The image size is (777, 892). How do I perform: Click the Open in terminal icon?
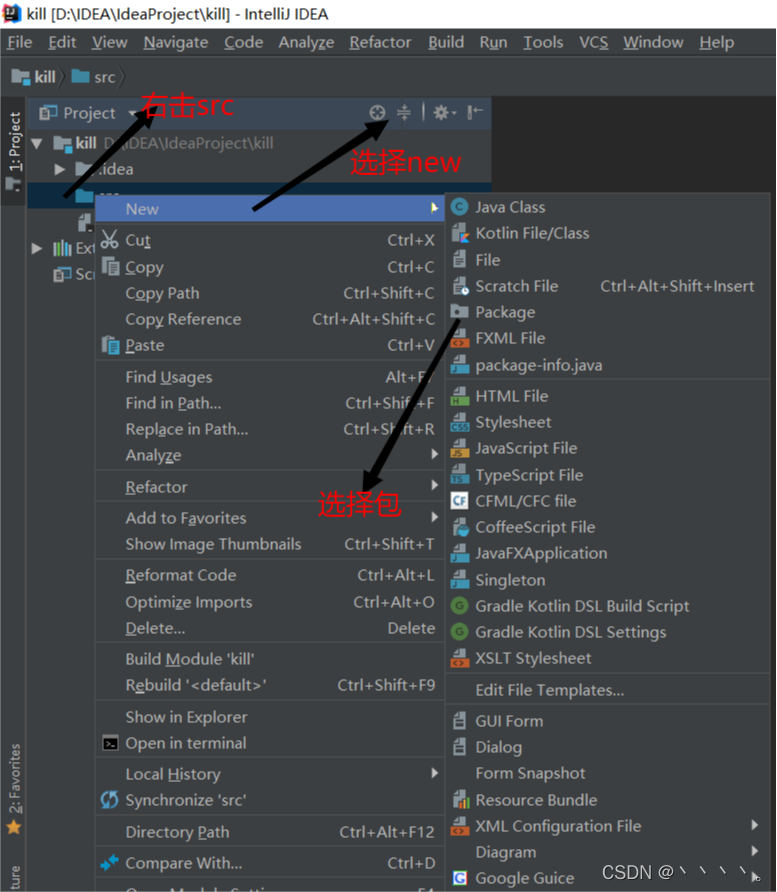coord(110,743)
